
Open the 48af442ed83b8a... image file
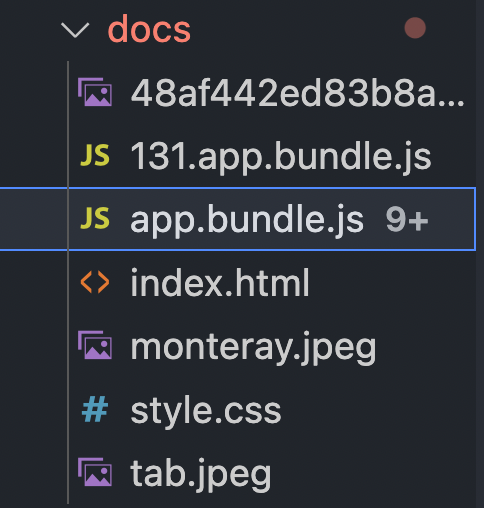[297, 93]
